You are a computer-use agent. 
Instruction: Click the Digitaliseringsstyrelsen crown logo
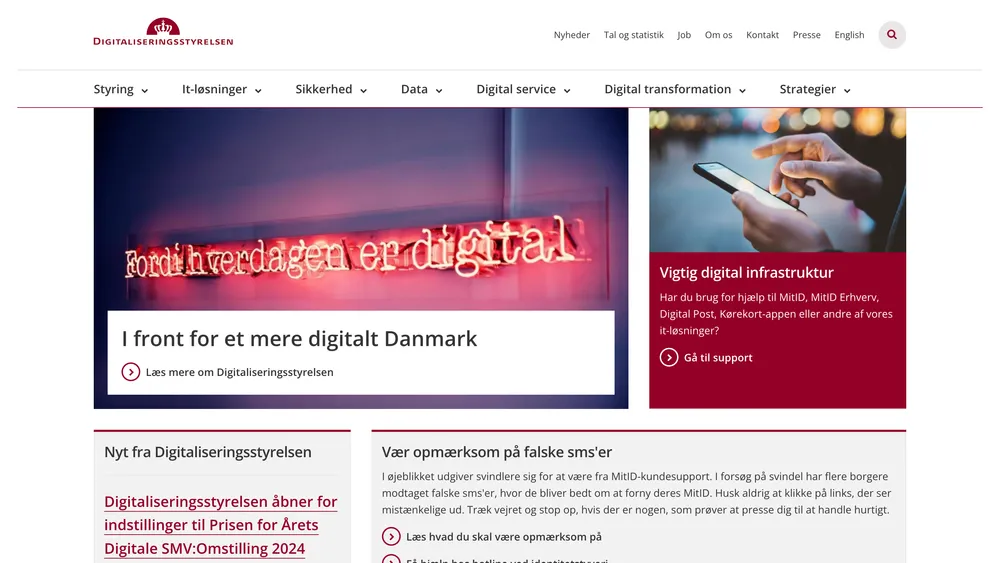pyautogui.click(x=163, y=32)
